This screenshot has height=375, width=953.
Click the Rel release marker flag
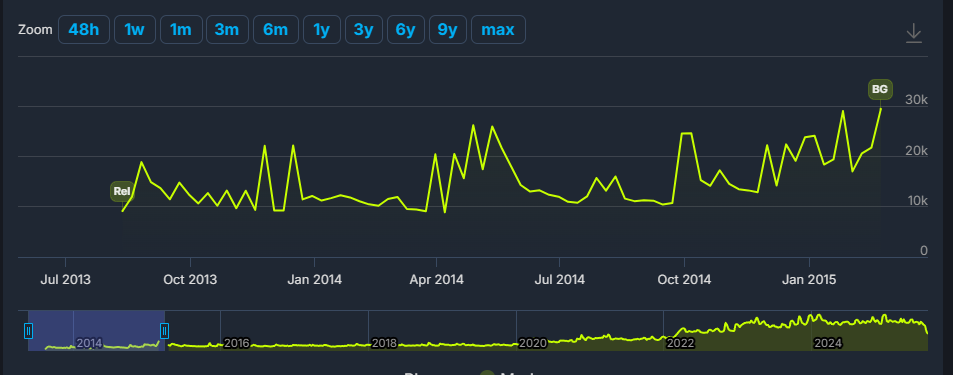(x=122, y=191)
